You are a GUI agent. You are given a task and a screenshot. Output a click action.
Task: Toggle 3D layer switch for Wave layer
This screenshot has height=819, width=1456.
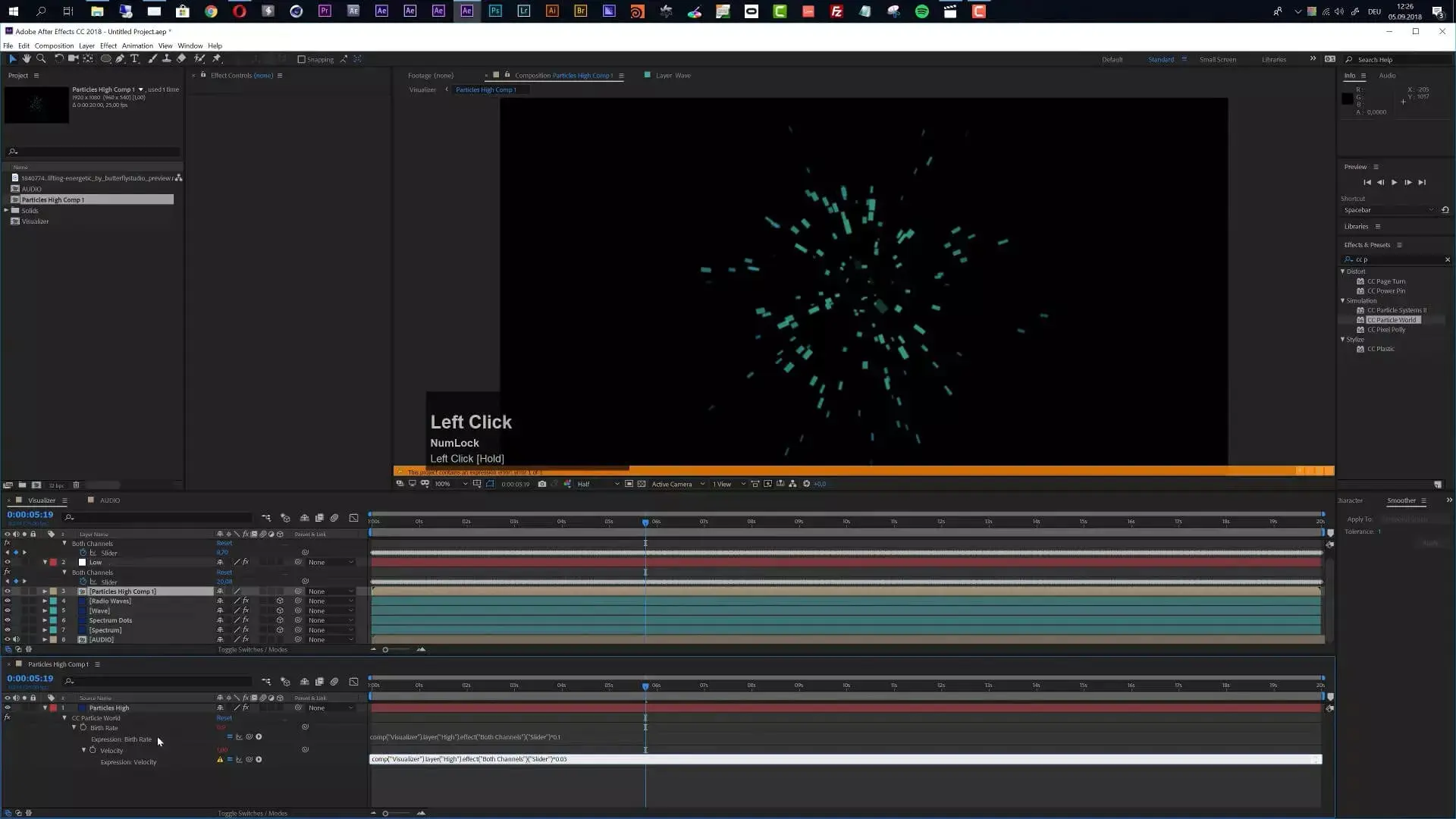pyautogui.click(x=280, y=611)
